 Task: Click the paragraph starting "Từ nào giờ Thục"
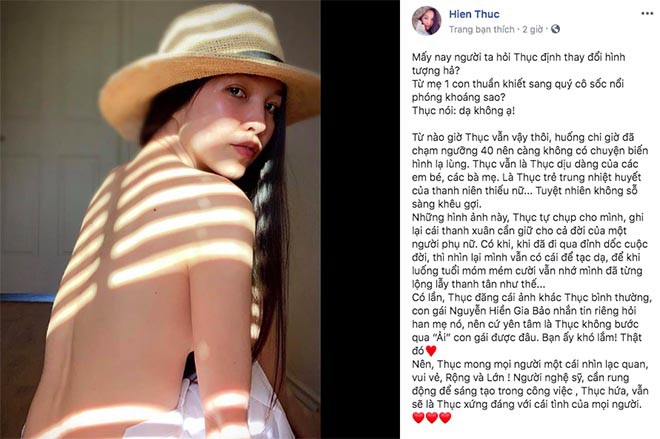530,170
